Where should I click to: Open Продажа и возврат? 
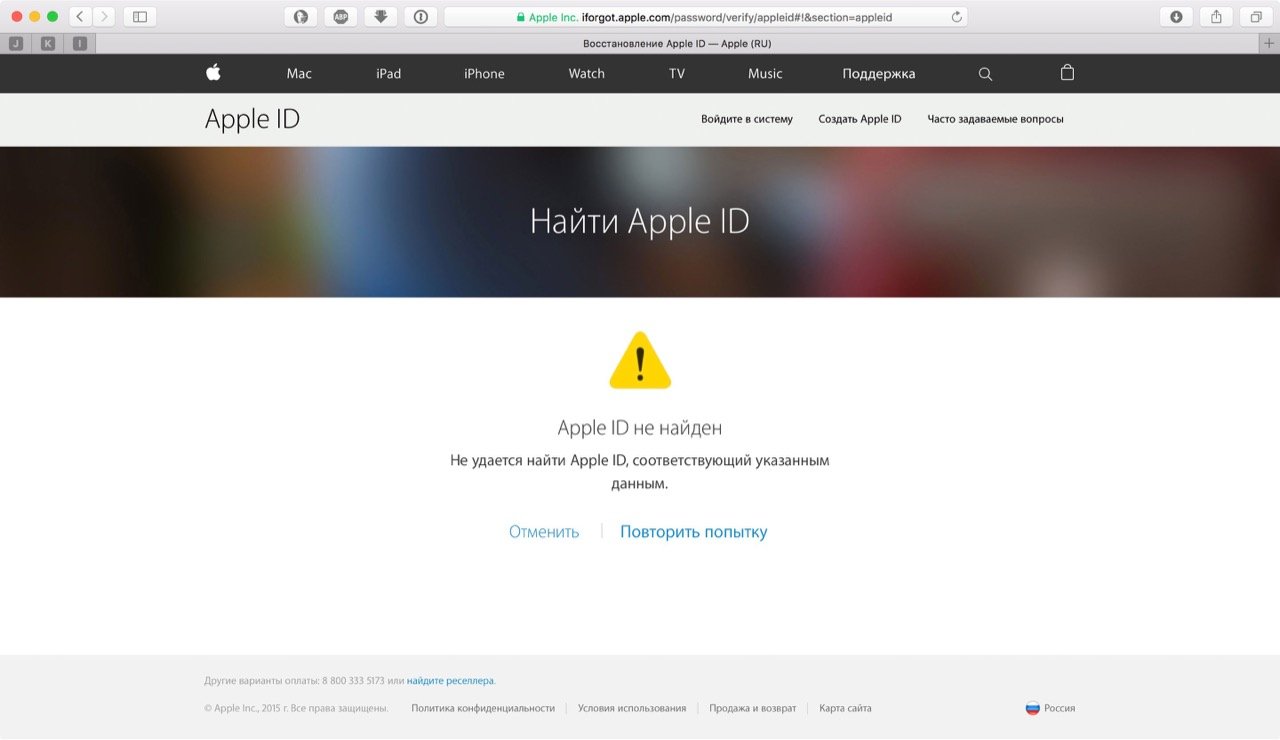click(753, 708)
